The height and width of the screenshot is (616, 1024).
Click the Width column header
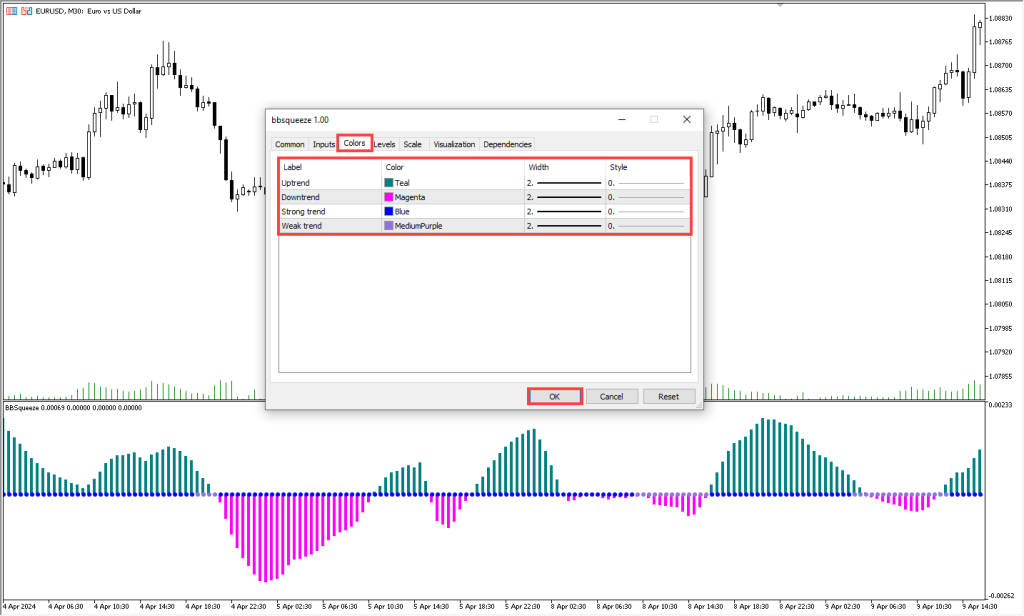pos(565,167)
